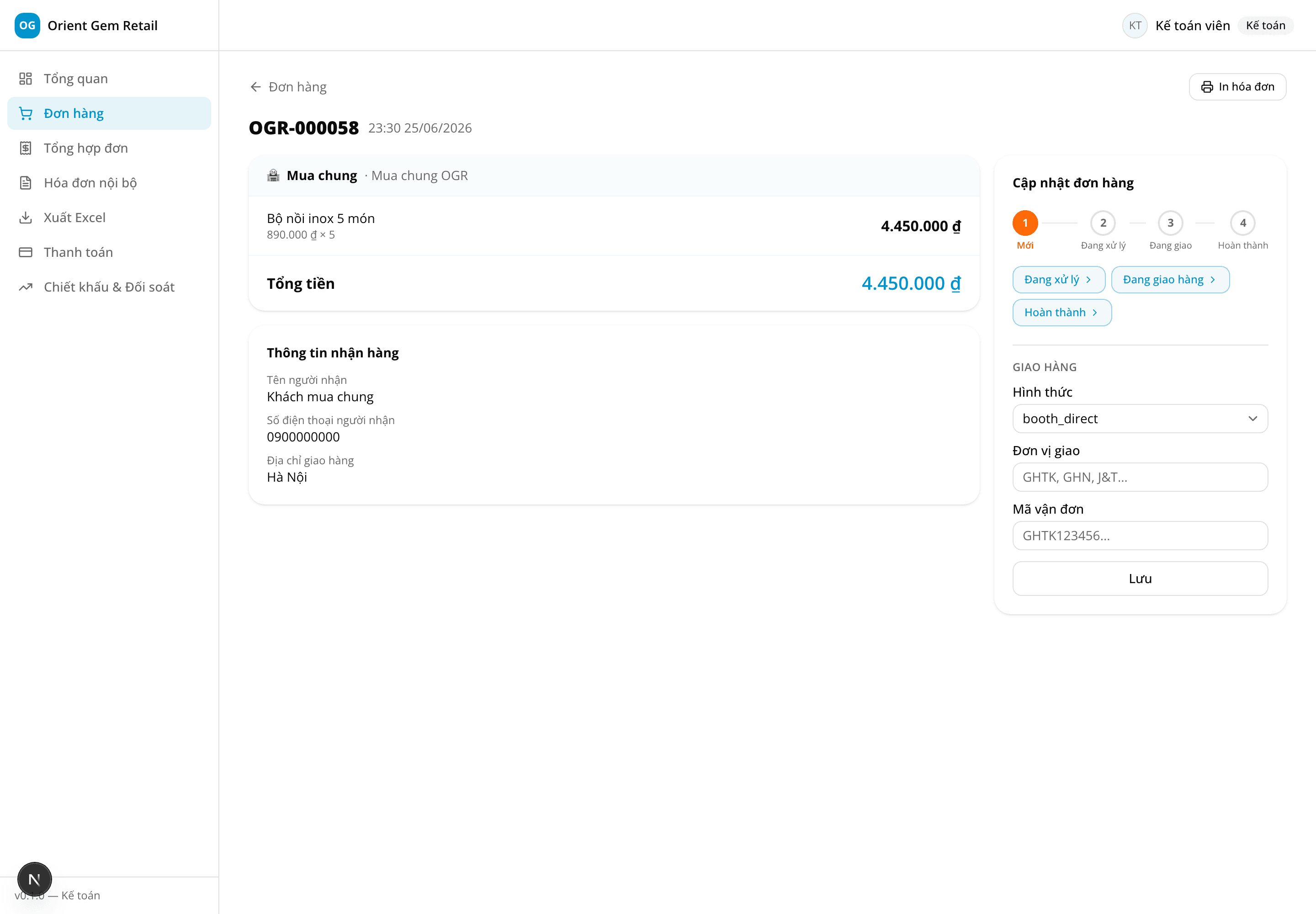Click the Hóa đơn nội bộ document icon
Viewport: 1316px width, 914px height.
[x=25, y=183]
